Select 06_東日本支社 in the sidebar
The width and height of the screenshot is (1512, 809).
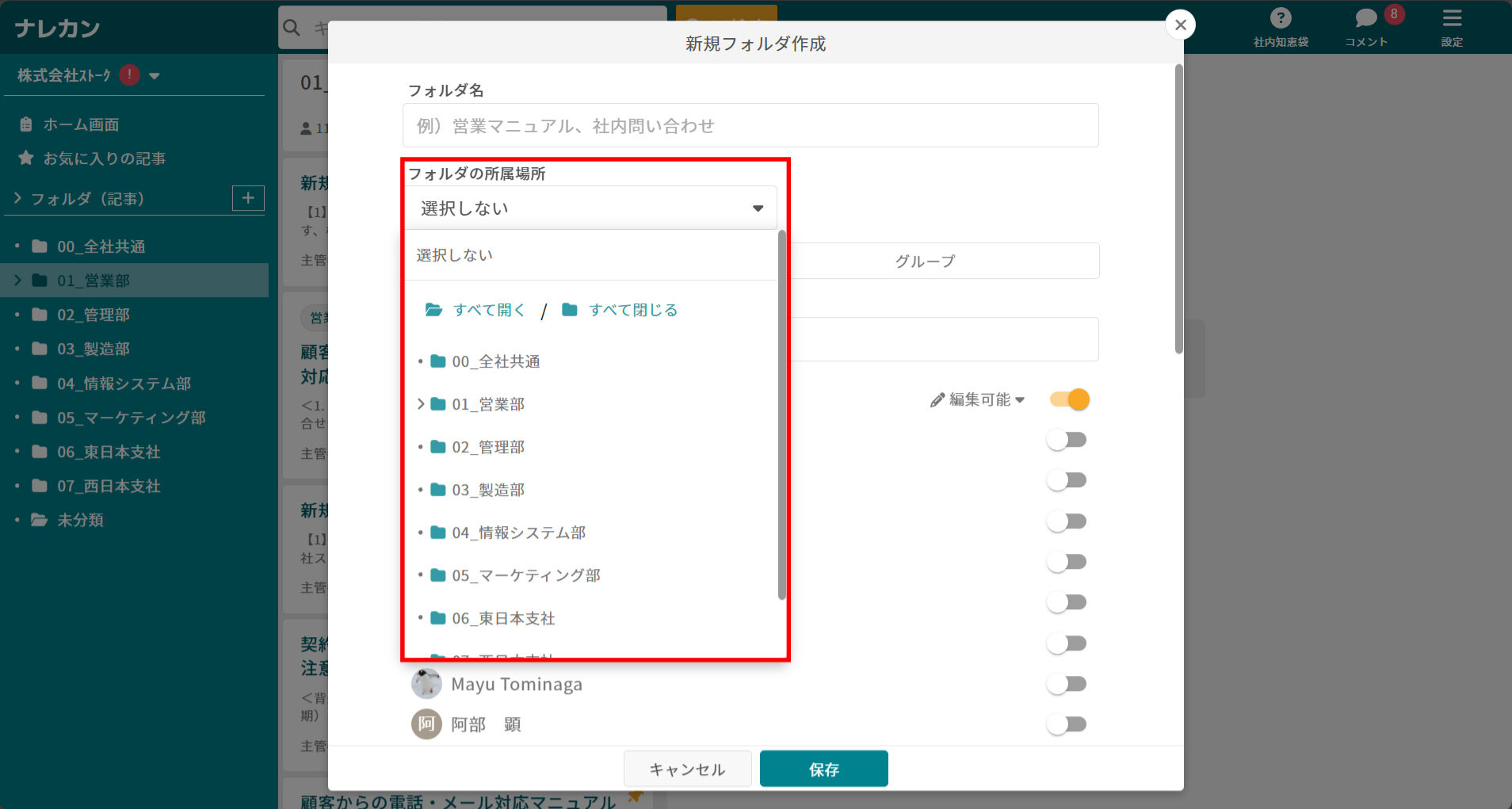click(108, 451)
